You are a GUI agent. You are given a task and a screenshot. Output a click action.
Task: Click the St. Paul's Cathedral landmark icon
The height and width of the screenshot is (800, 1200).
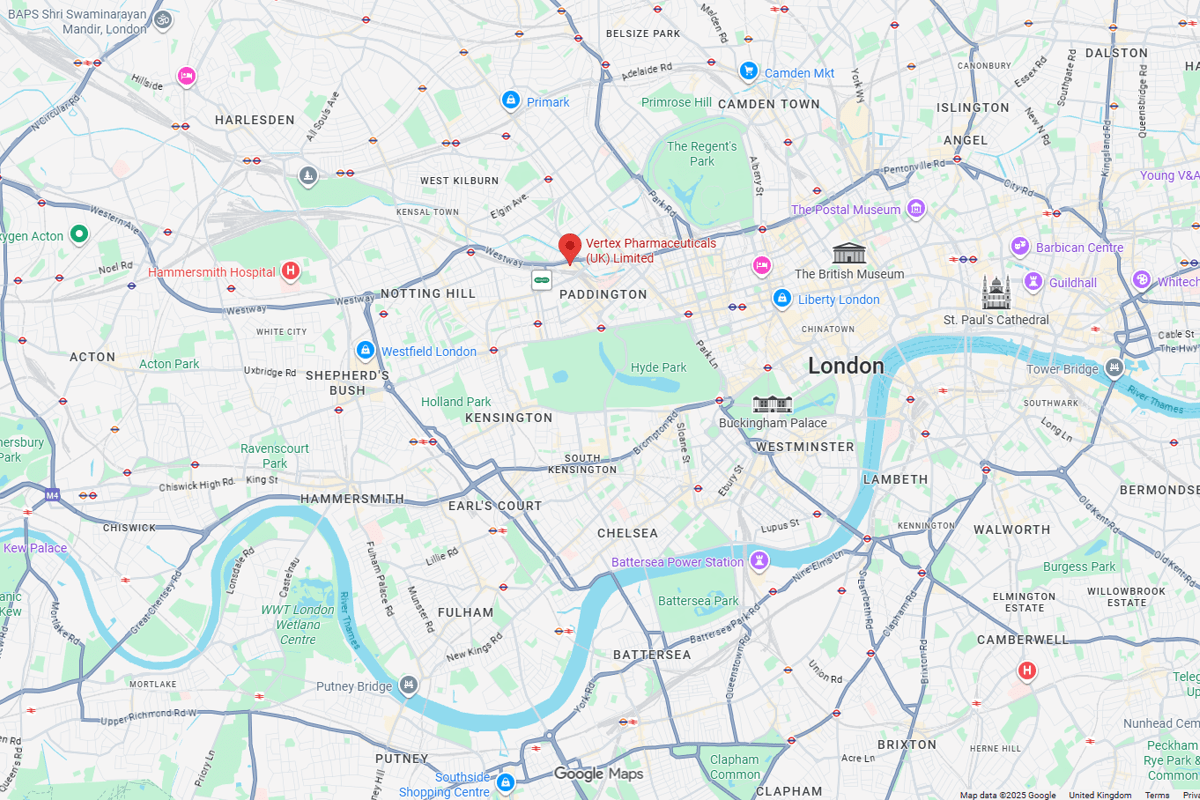click(x=996, y=293)
